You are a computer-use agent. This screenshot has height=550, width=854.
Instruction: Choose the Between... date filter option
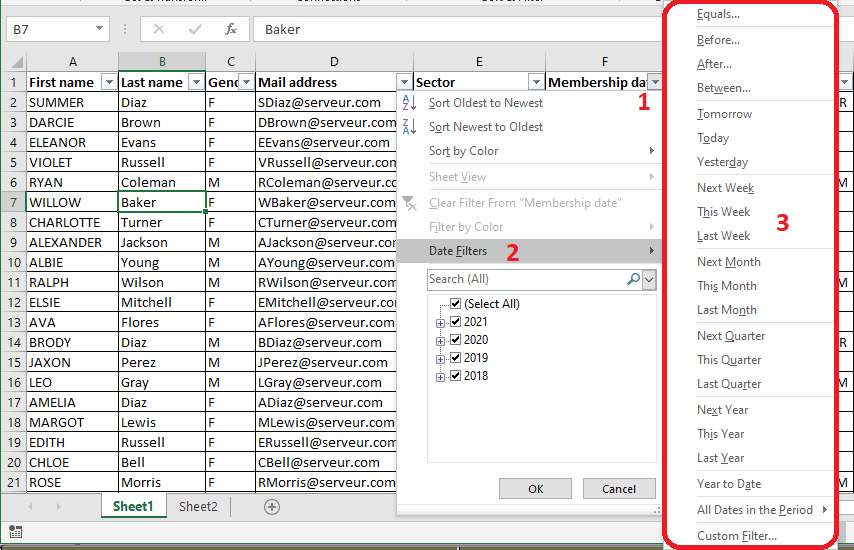click(x=724, y=88)
